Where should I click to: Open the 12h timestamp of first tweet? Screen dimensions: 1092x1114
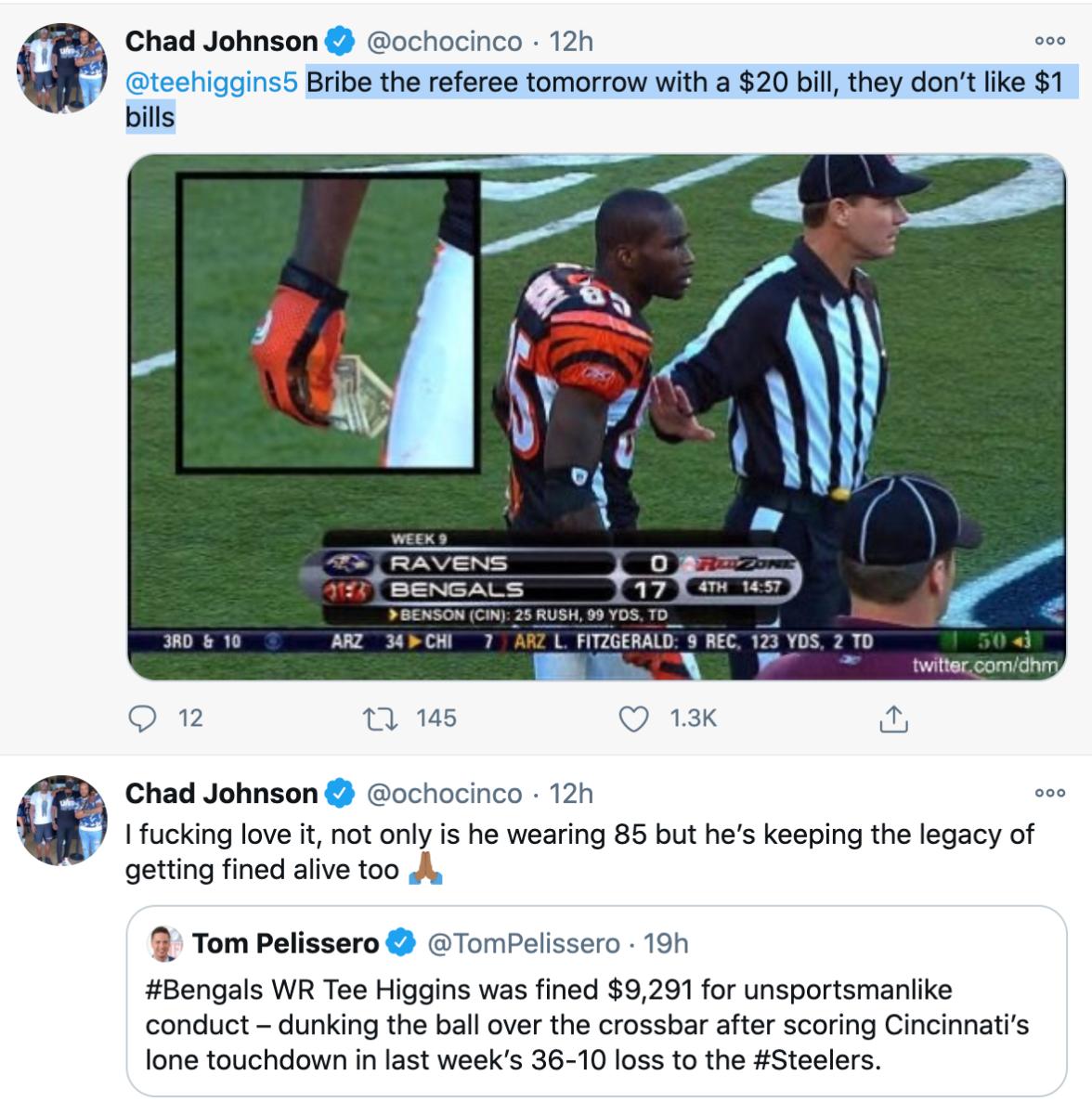[571, 42]
